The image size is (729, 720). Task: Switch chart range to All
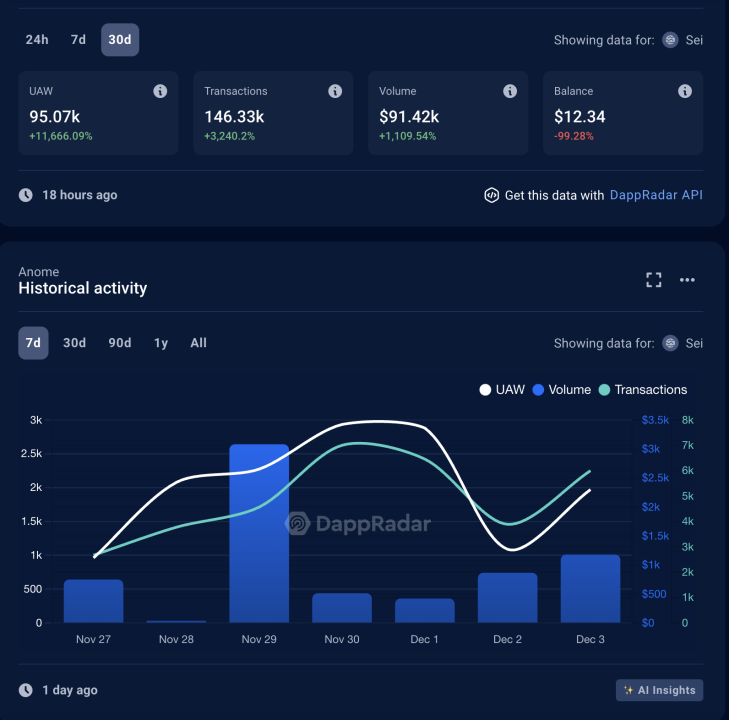[199, 343]
